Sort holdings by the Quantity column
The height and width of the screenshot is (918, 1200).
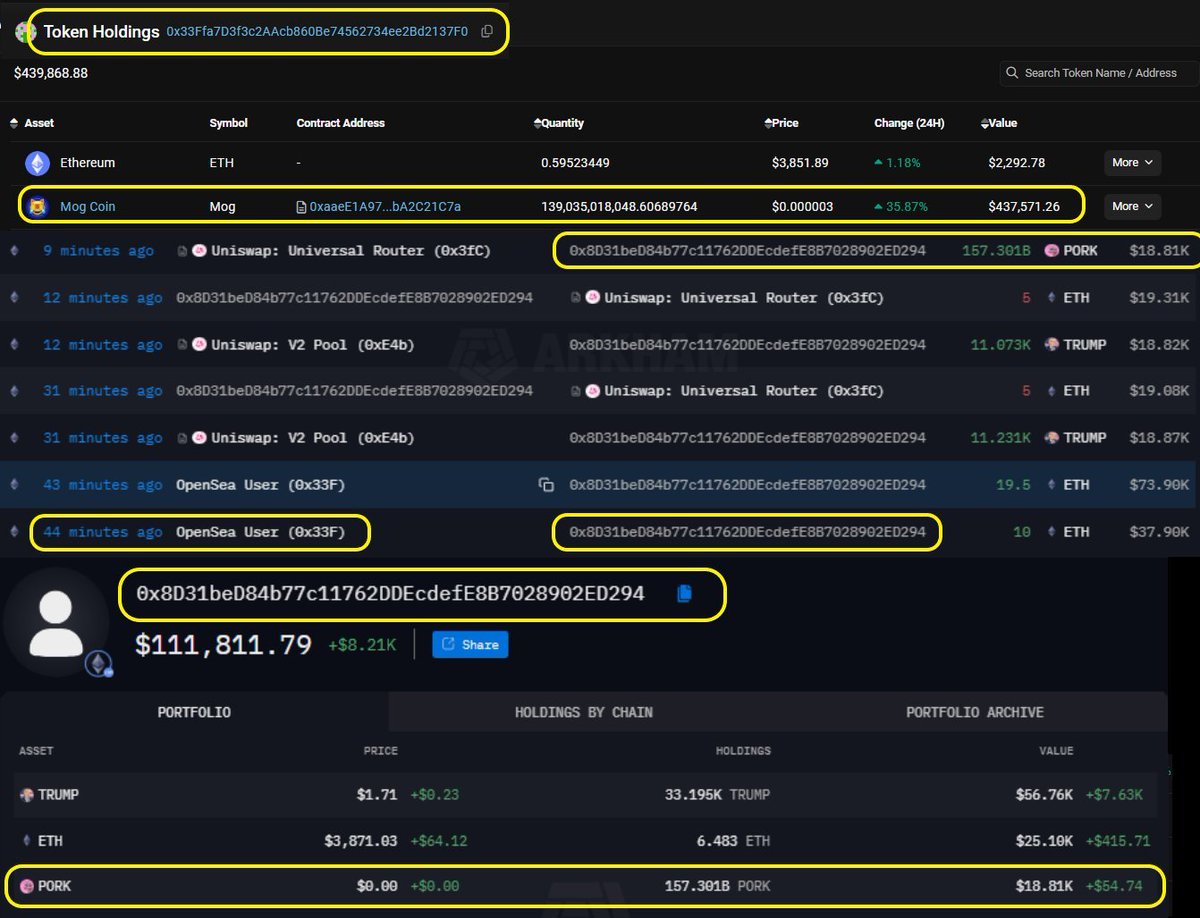coord(559,123)
